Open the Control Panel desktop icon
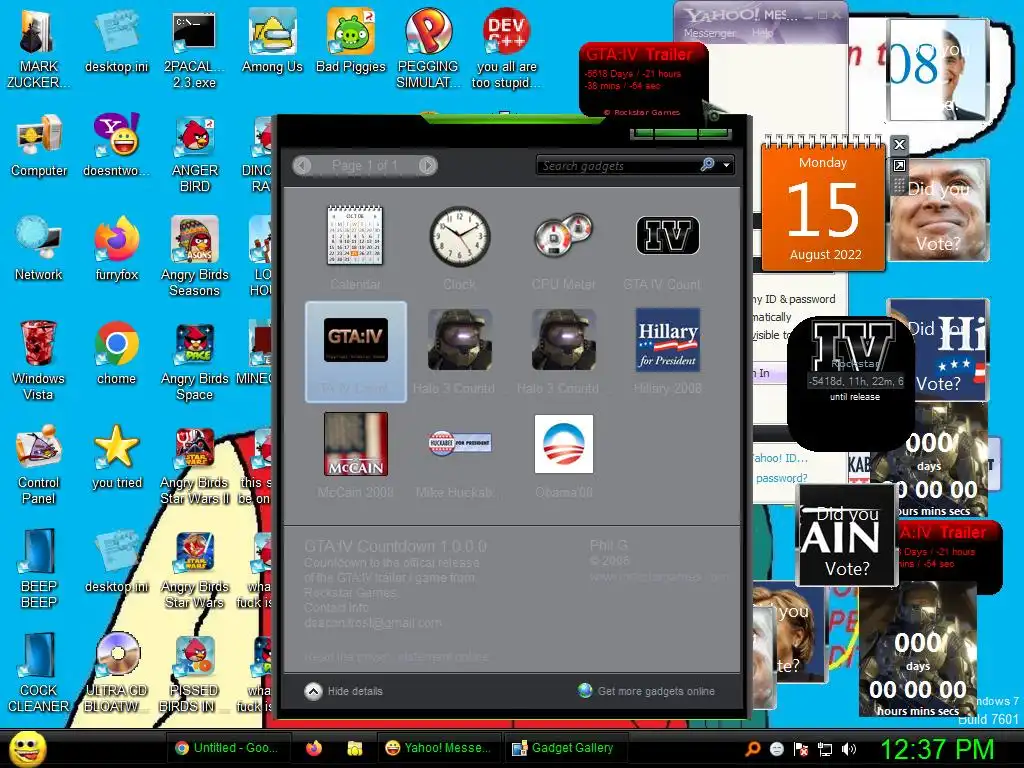The width and height of the screenshot is (1024, 768). 39,464
